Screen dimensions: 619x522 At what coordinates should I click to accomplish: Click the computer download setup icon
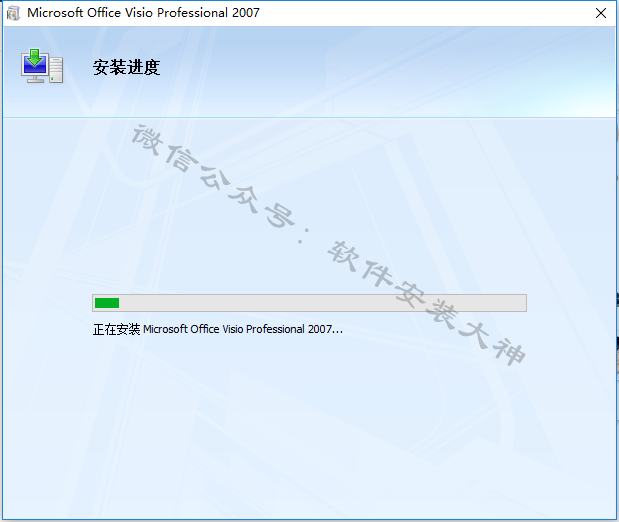tap(42, 66)
